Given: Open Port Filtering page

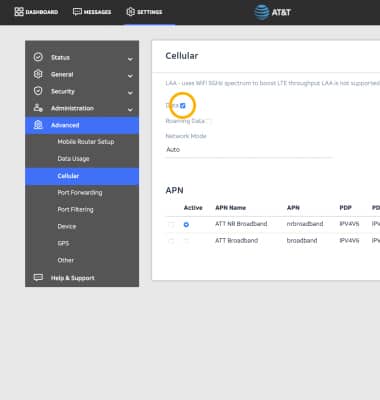Looking at the screenshot, I should click(x=75, y=210).
